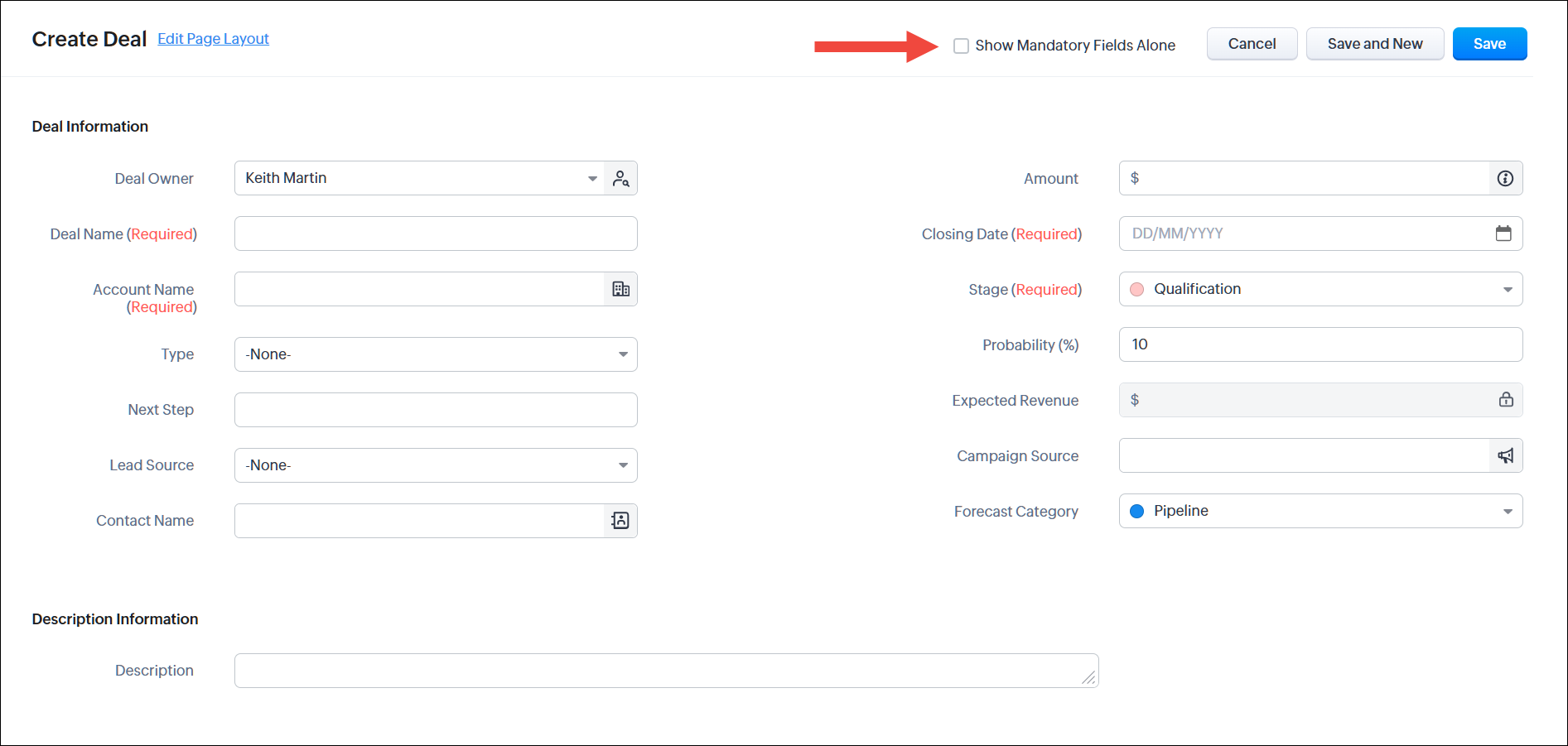Open the Closing Date calendar picker
Image resolution: width=1568 pixels, height=746 pixels.
pyautogui.click(x=1504, y=233)
